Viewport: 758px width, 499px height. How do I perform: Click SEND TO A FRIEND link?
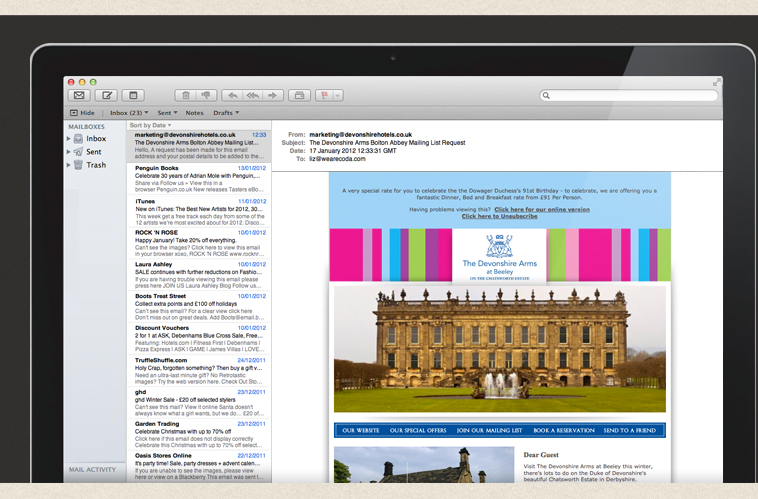point(629,430)
